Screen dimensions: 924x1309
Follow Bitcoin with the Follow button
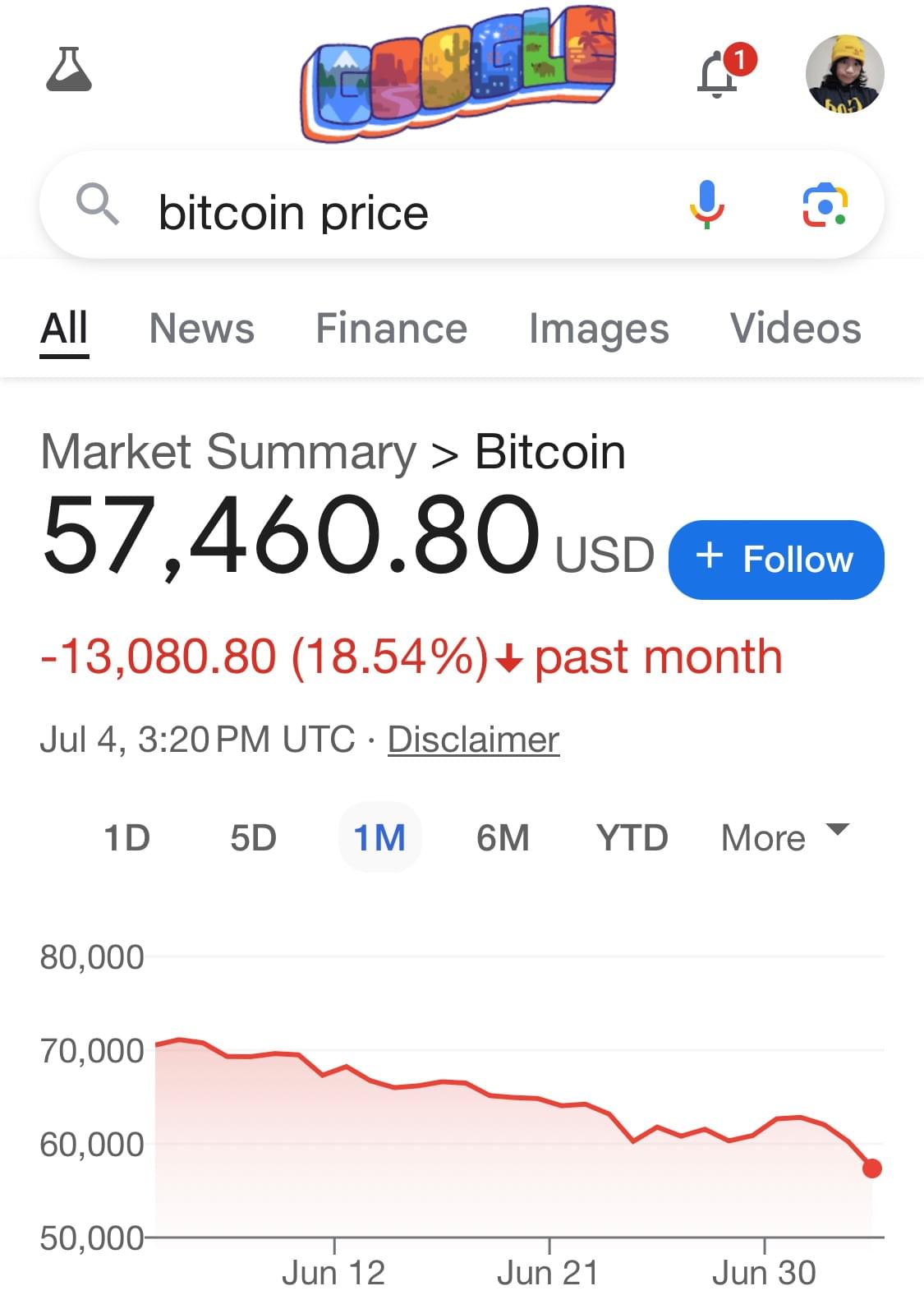776,560
